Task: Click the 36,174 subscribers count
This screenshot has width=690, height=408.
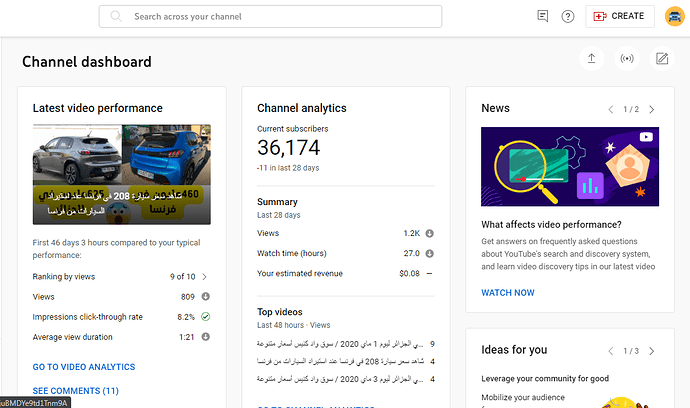Action: pyautogui.click(x=289, y=147)
